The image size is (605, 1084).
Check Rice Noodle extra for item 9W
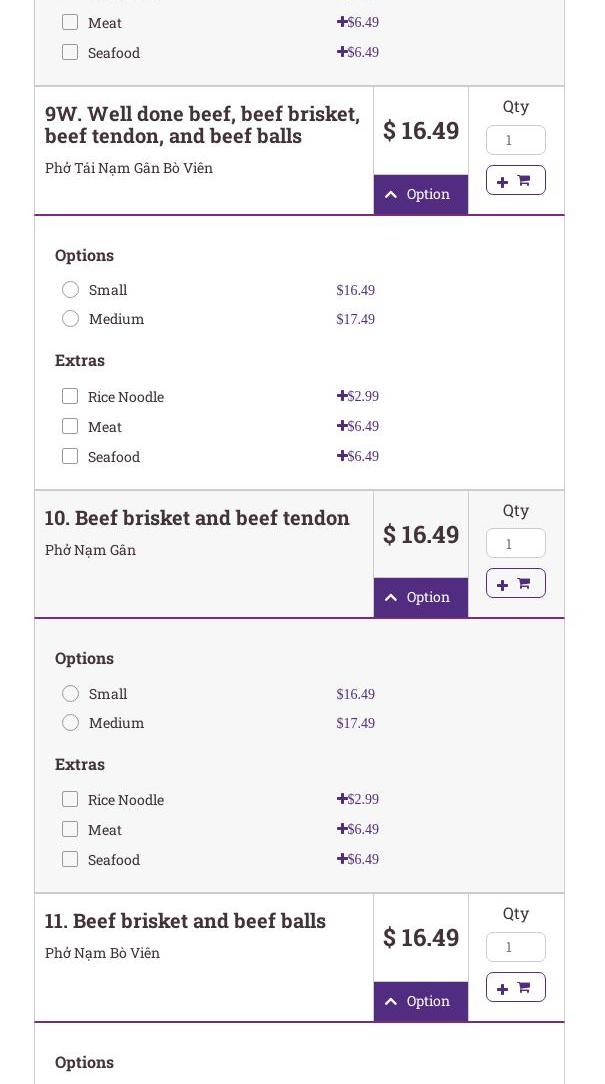pyautogui.click(x=70, y=397)
